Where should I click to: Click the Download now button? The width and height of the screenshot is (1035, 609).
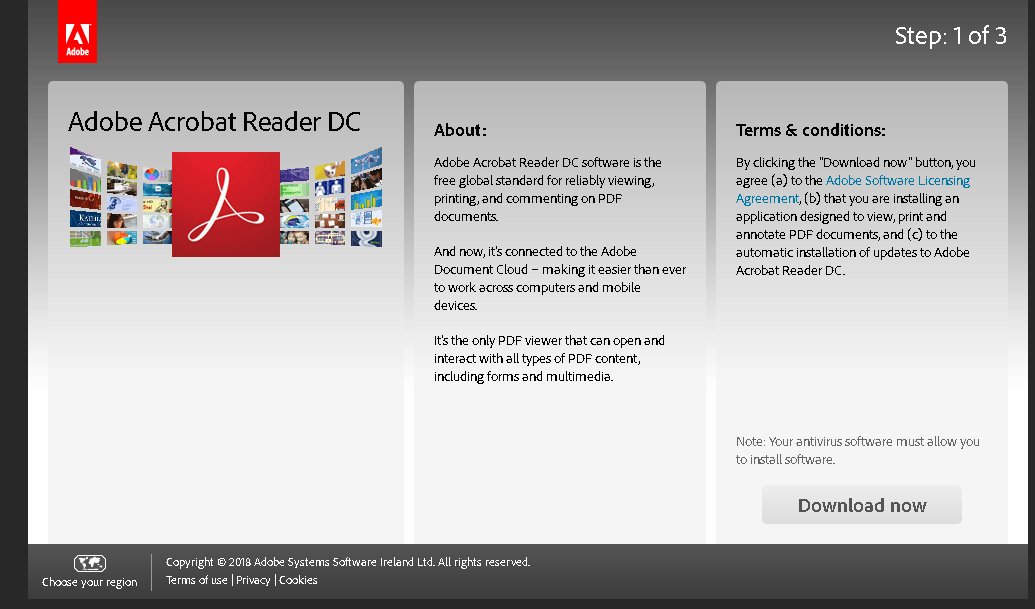click(x=861, y=505)
